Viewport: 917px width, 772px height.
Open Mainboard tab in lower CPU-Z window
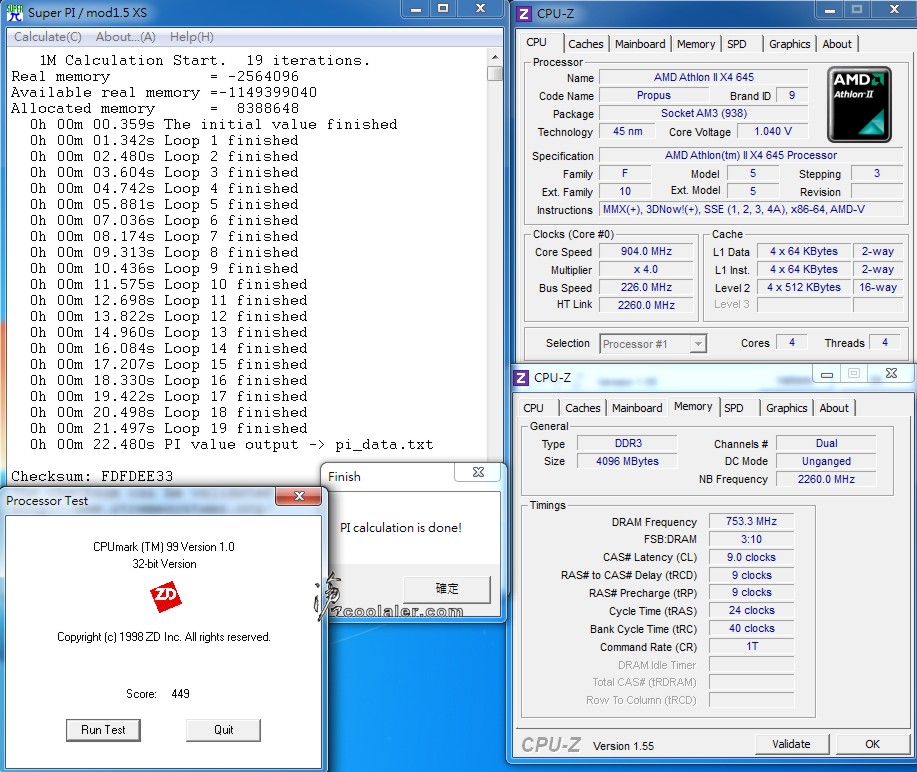637,408
